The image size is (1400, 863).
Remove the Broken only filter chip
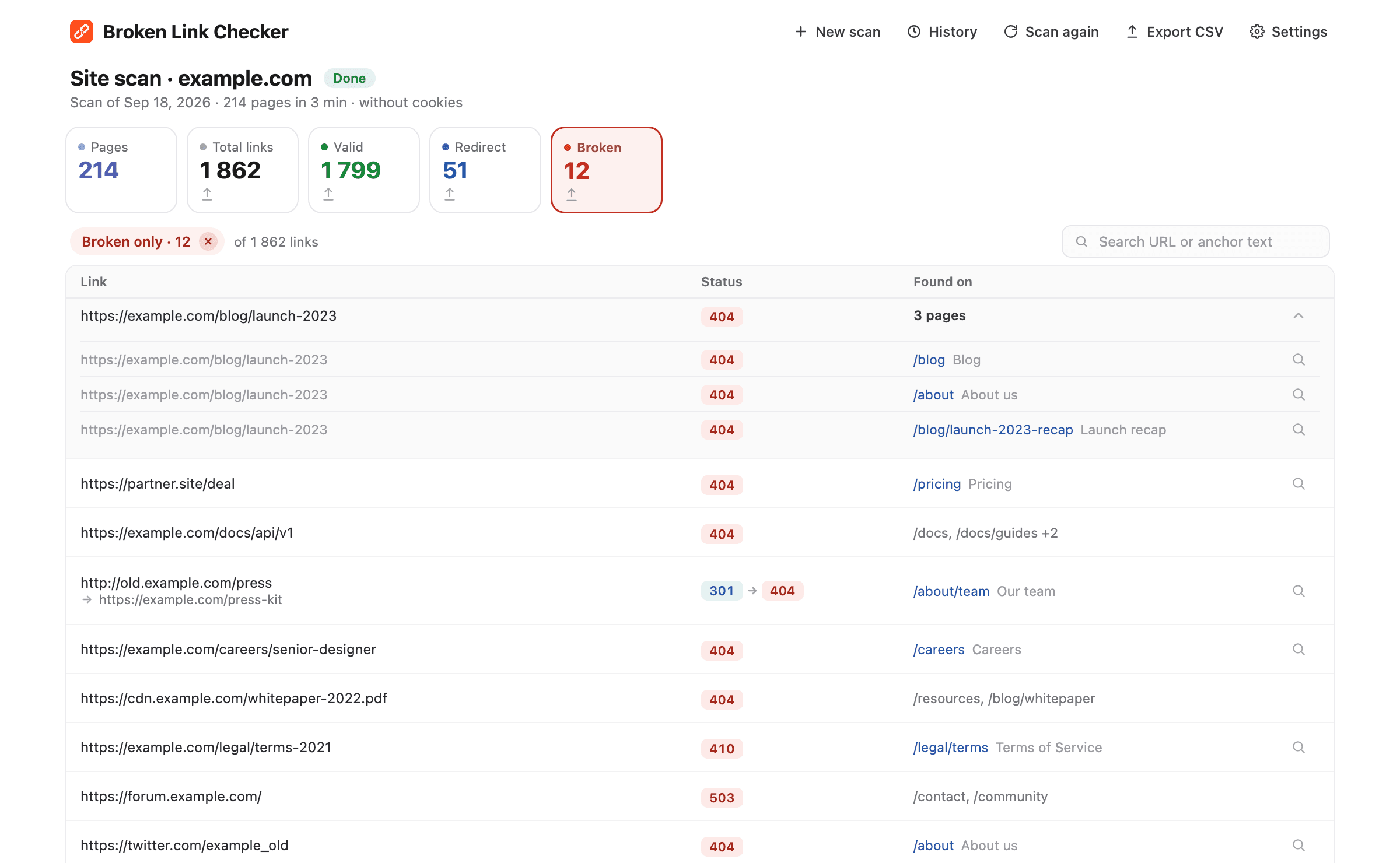[x=208, y=241]
